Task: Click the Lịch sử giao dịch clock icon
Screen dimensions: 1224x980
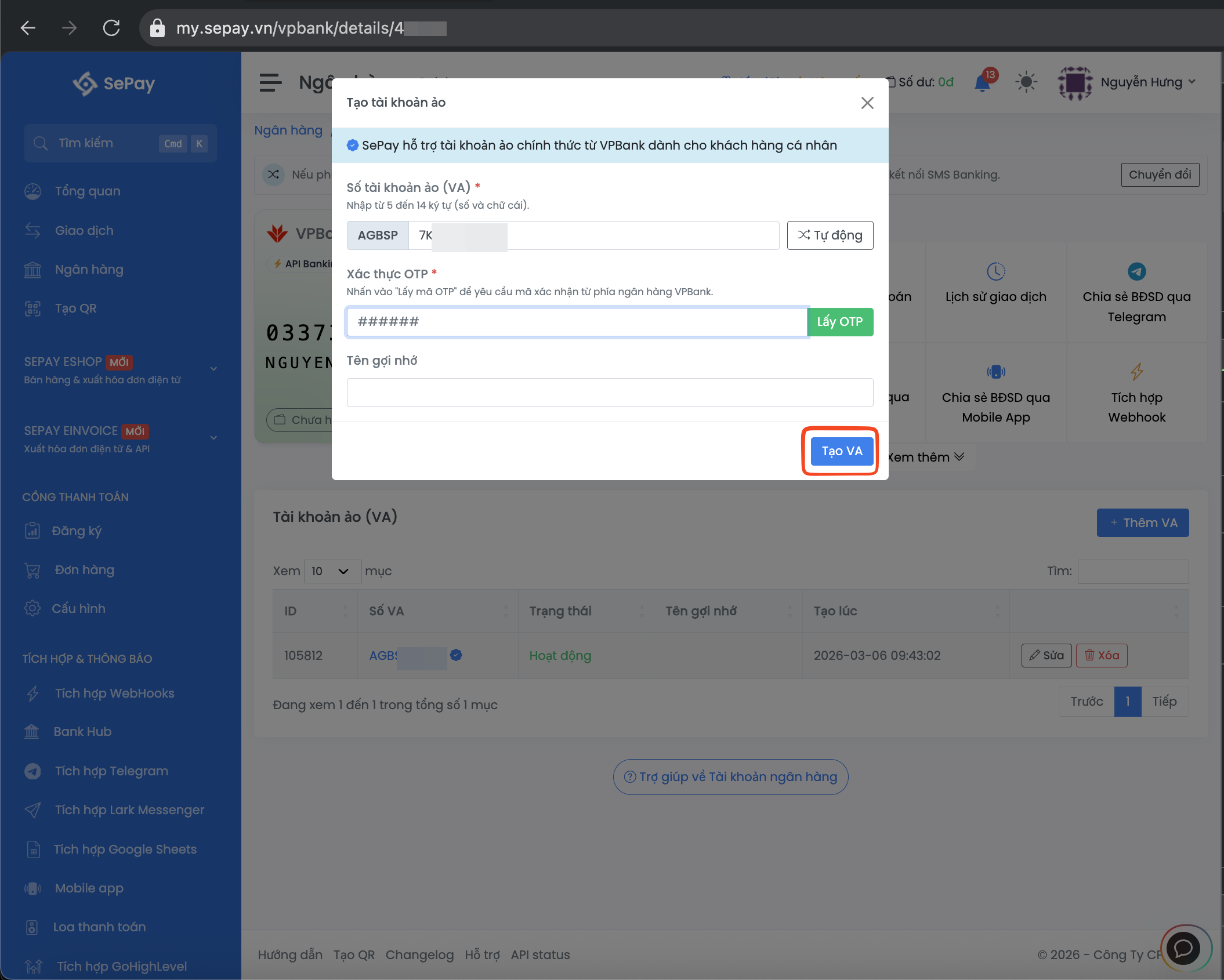Action: (x=995, y=271)
